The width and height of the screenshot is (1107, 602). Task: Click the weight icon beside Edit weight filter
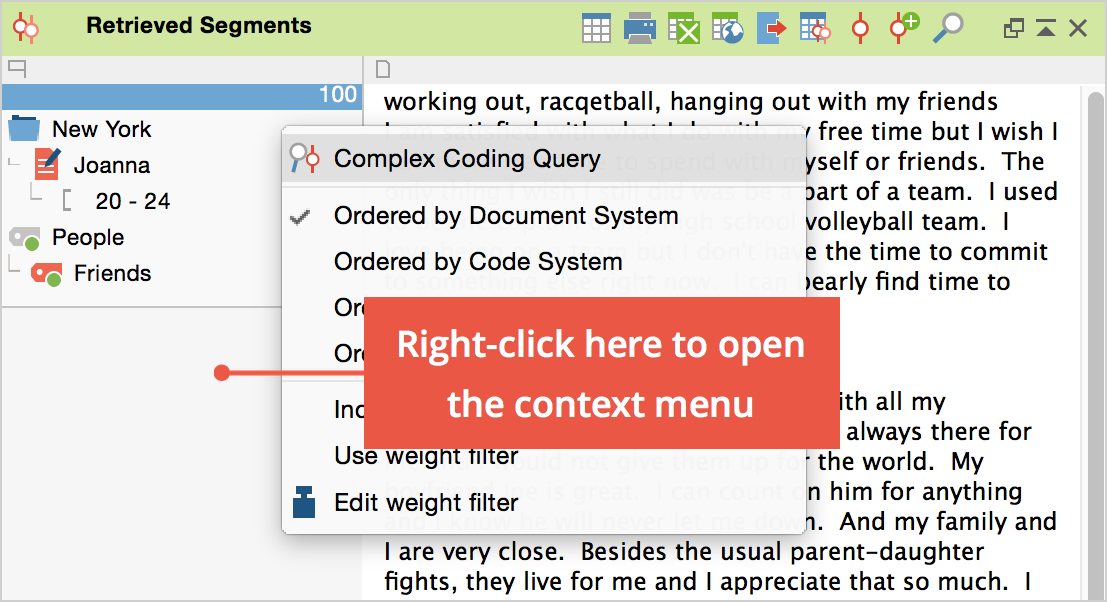pyautogui.click(x=304, y=502)
